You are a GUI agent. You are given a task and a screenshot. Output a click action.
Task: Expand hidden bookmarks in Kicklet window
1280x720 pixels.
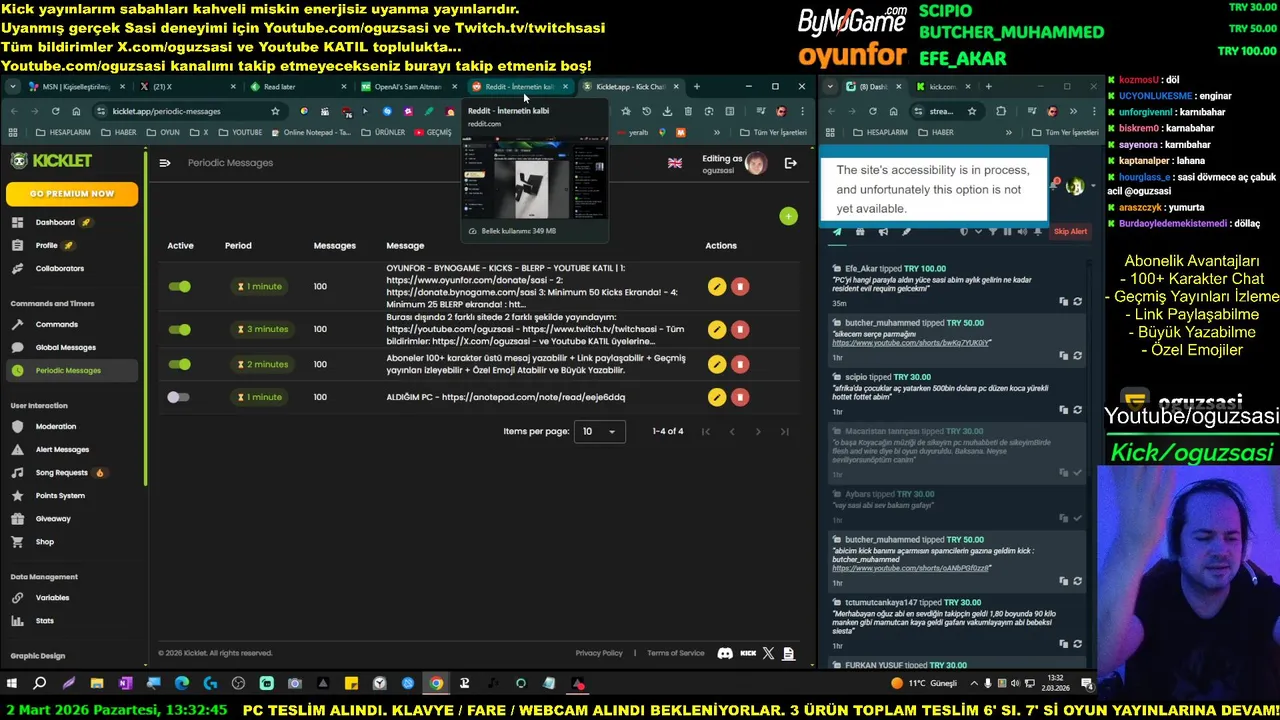(x=716, y=132)
